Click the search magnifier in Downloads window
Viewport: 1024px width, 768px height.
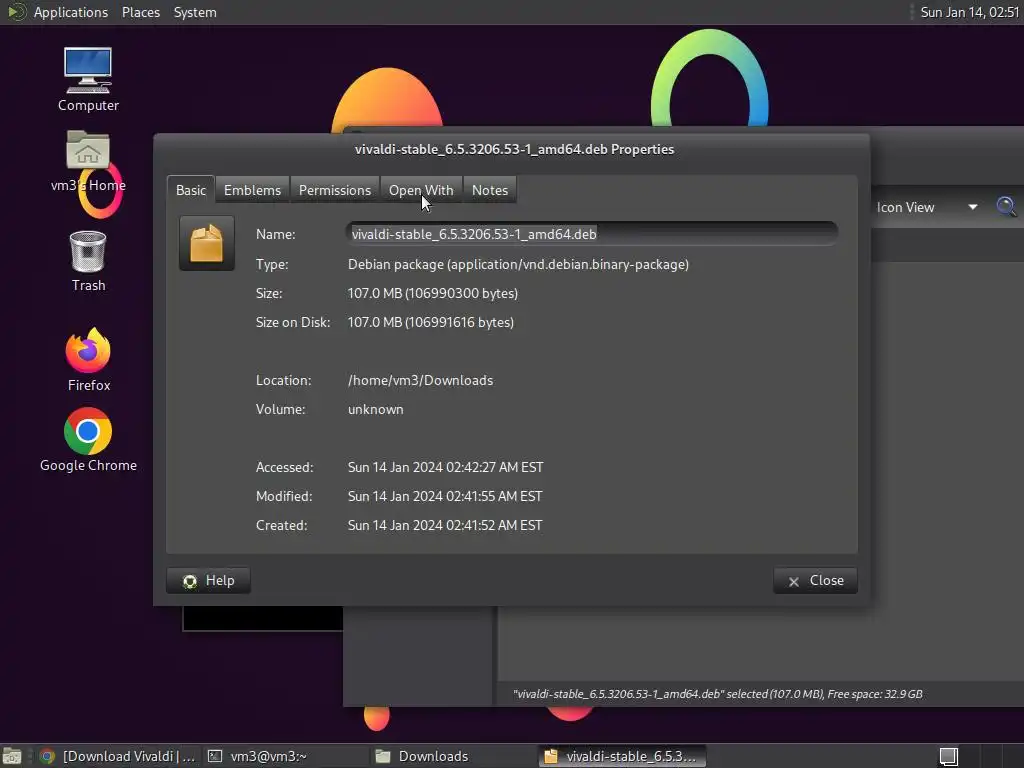(x=1006, y=207)
